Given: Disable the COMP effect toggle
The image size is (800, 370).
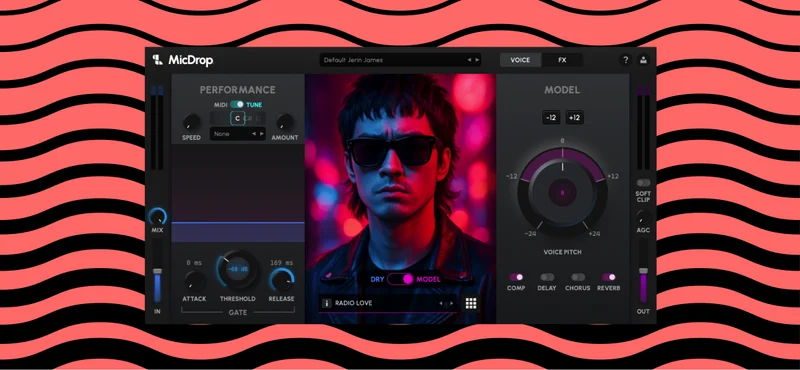Looking at the screenshot, I should [x=516, y=277].
